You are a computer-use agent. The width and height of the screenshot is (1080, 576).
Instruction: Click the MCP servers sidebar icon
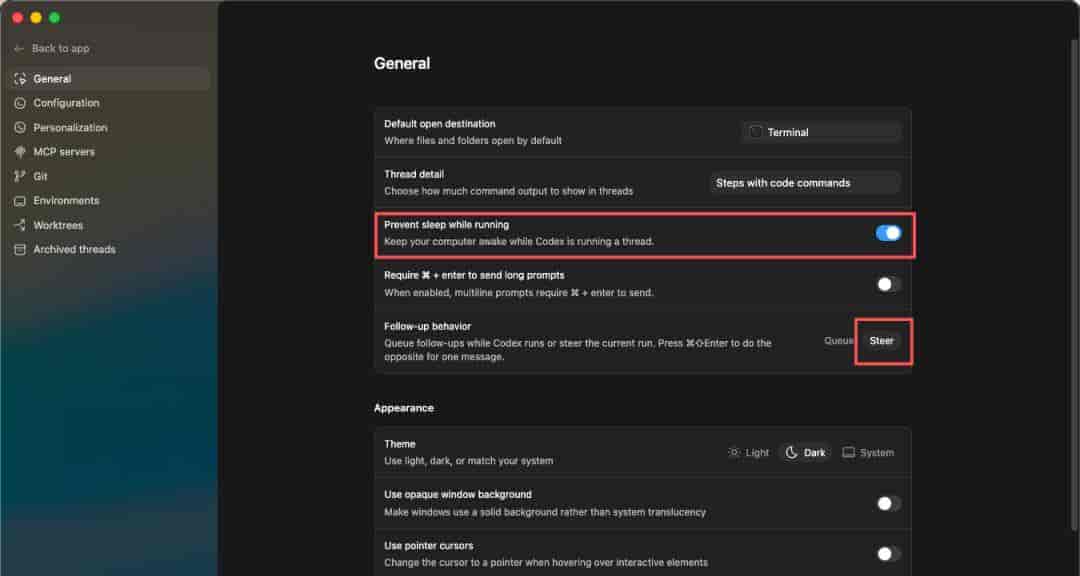pyautogui.click(x=20, y=152)
